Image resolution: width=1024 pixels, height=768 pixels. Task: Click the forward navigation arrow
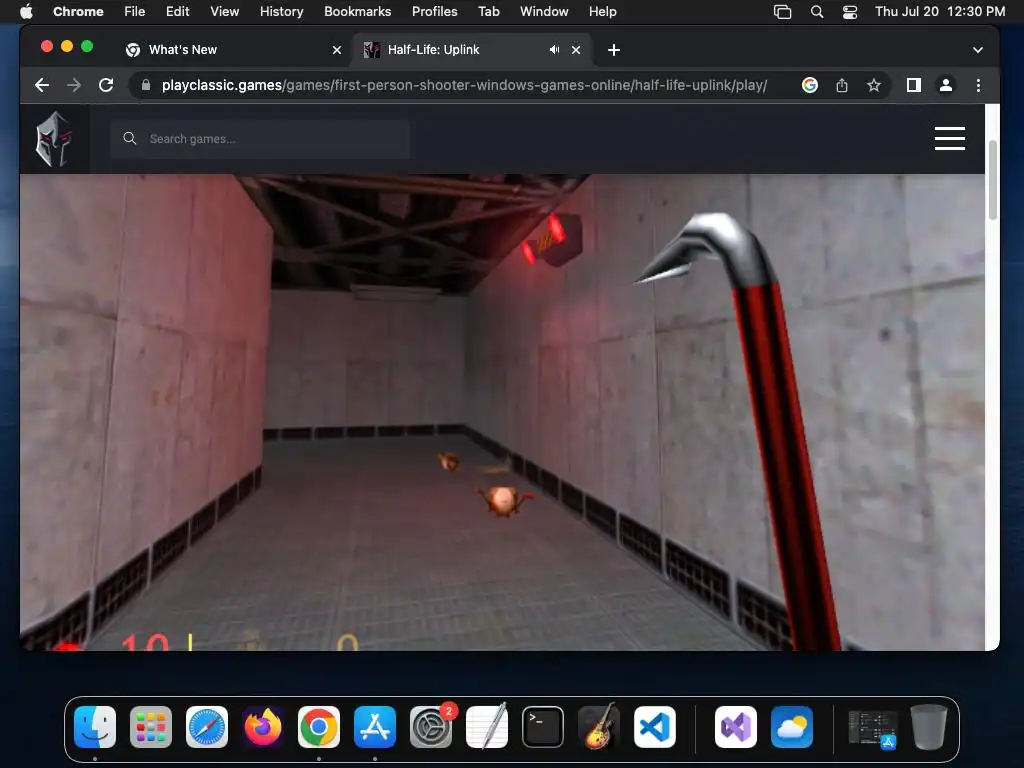[x=74, y=85]
